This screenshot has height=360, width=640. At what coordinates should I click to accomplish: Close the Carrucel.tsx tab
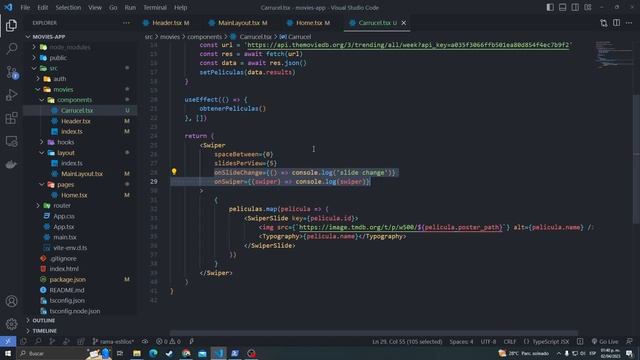404,23
